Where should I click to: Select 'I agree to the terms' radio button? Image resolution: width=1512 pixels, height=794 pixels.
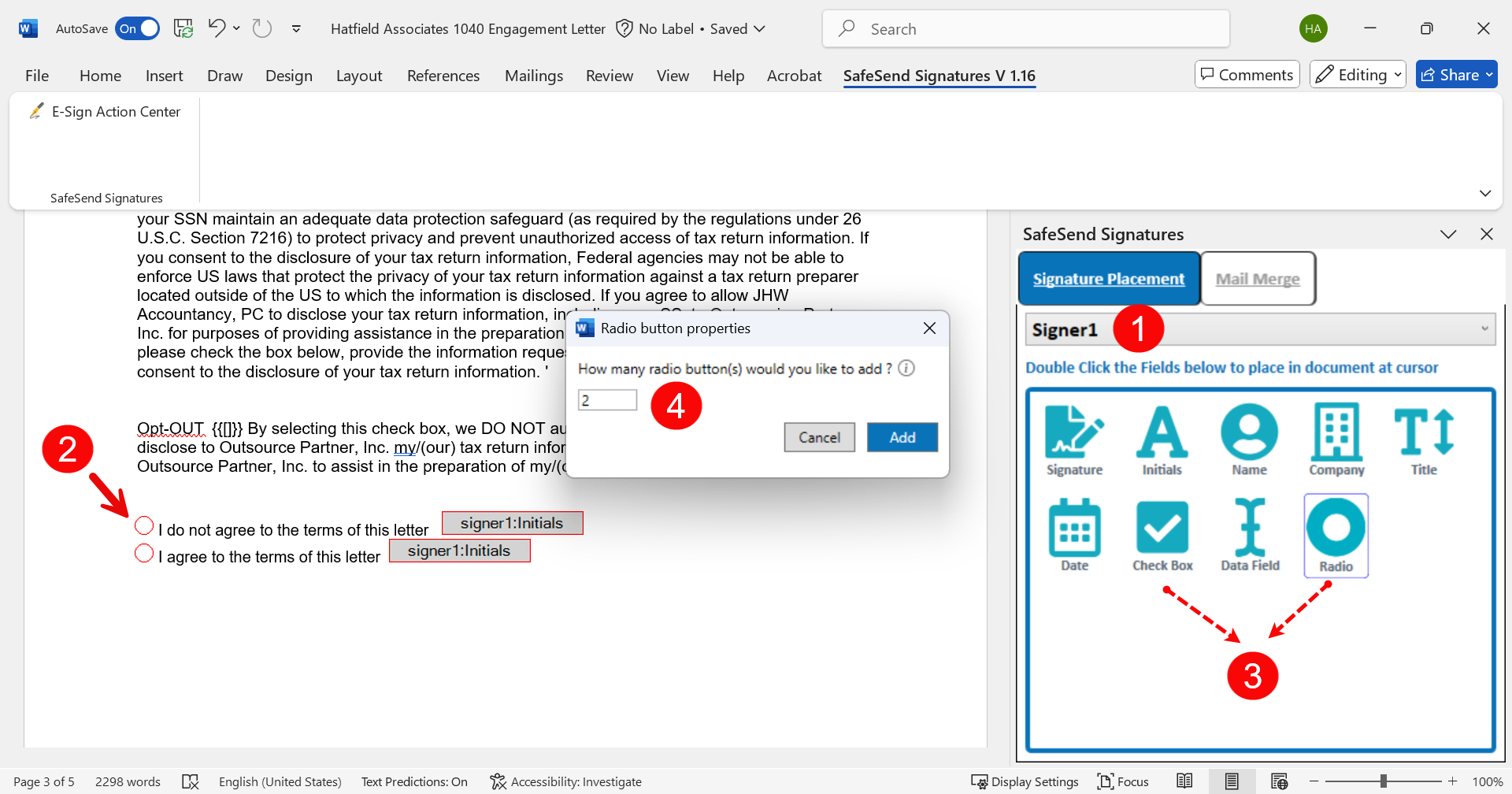pos(144,553)
